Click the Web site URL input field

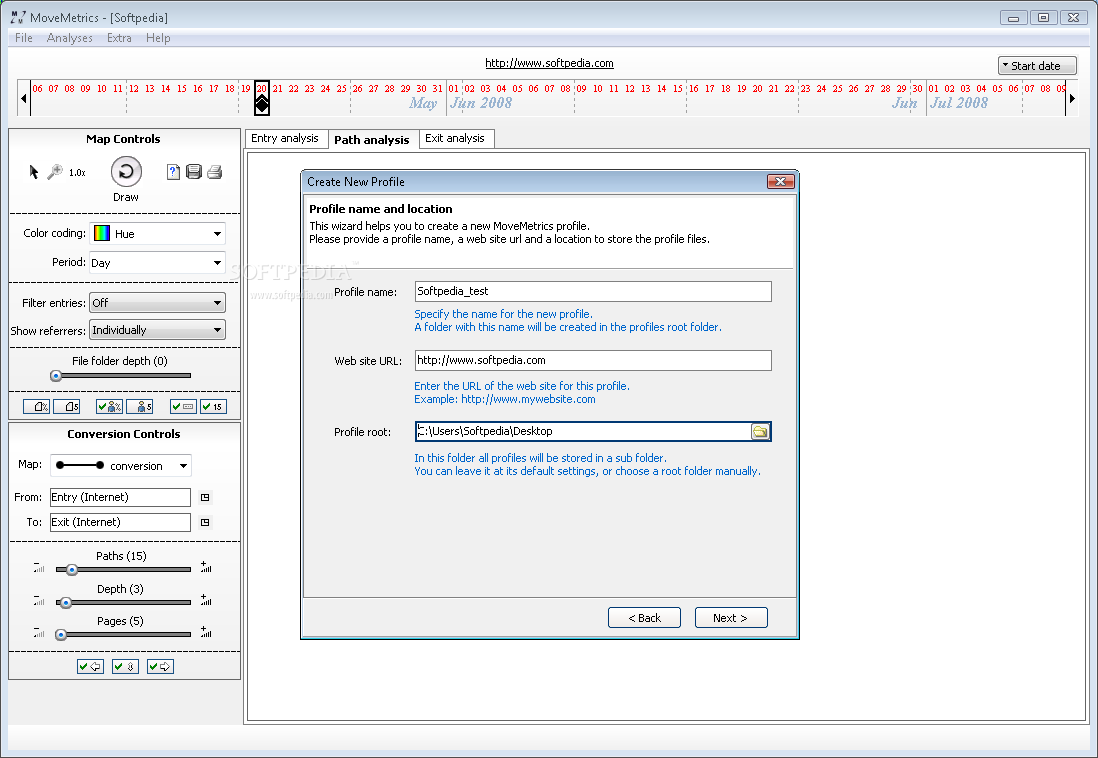click(593, 361)
